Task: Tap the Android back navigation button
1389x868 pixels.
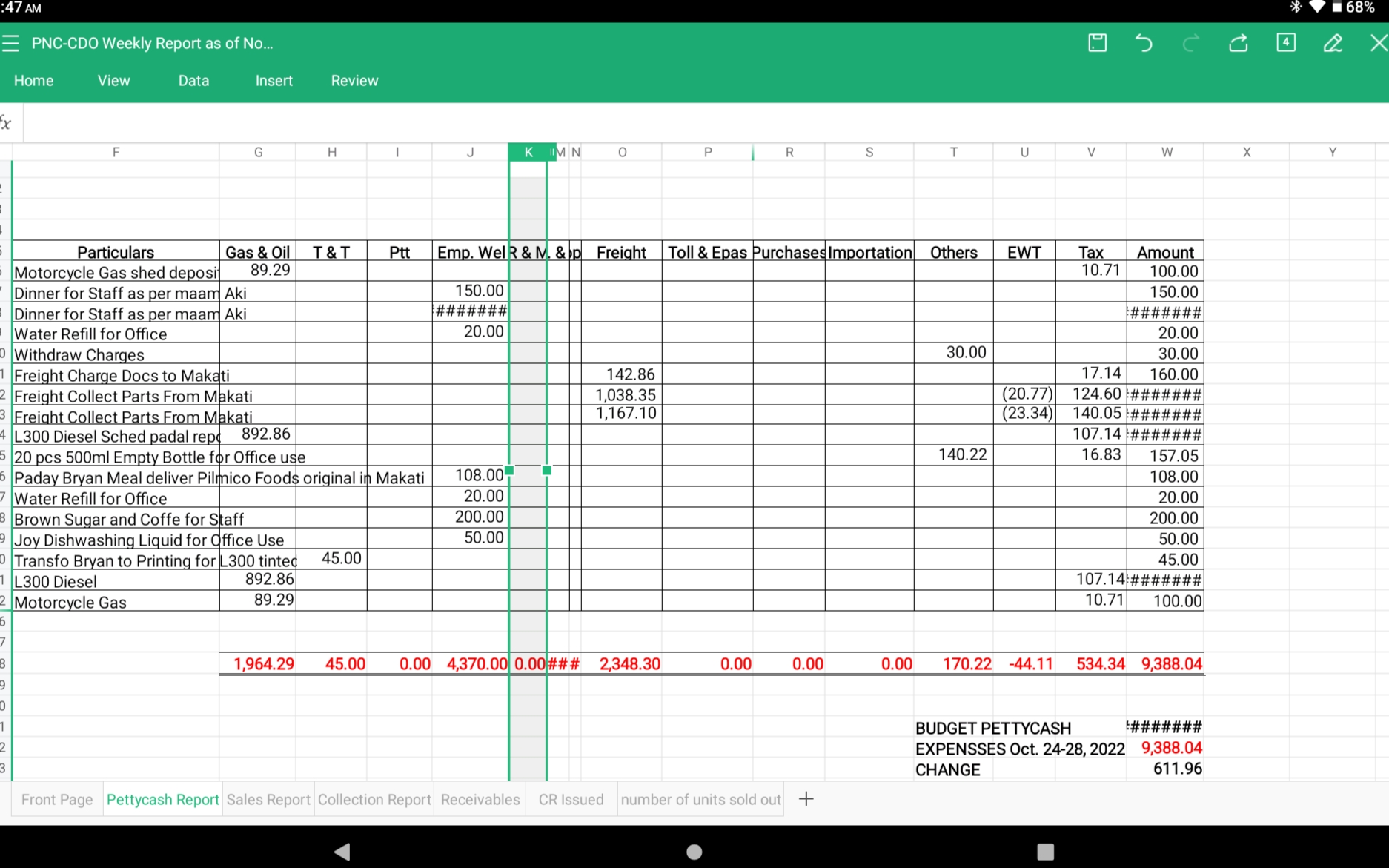Action: pyautogui.click(x=342, y=851)
